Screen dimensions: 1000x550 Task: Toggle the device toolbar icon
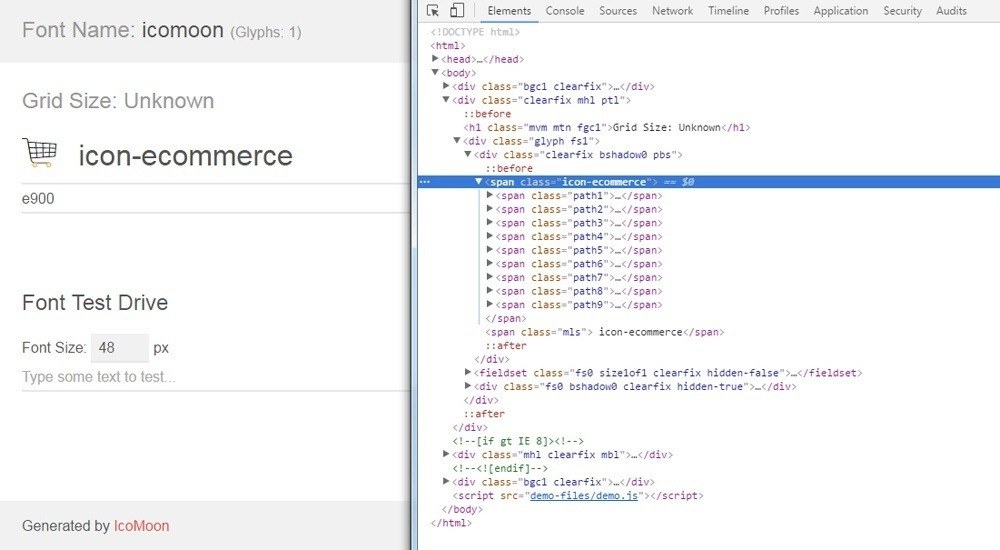(457, 11)
